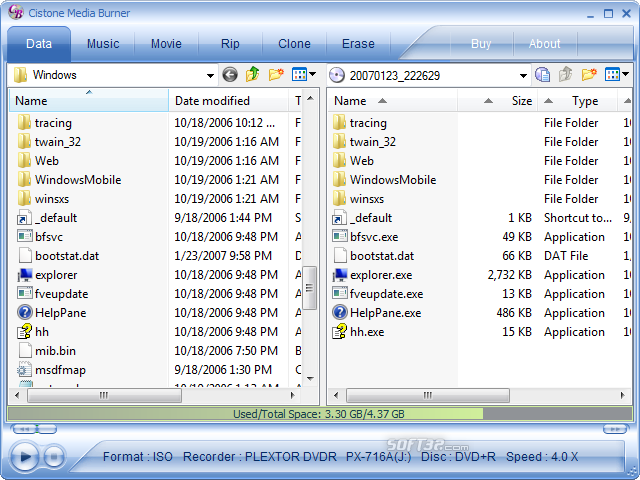This screenshot has height=480, width=640.
Task: Click left pane horizontal scrollbar thumb
Action: (x=104, y=395)
